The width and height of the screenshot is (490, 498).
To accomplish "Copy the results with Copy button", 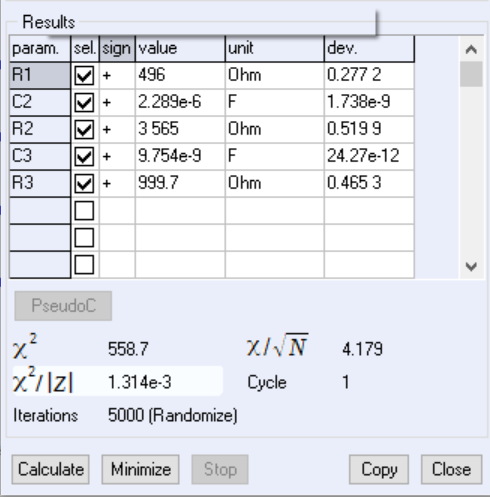I will point(379,469).
